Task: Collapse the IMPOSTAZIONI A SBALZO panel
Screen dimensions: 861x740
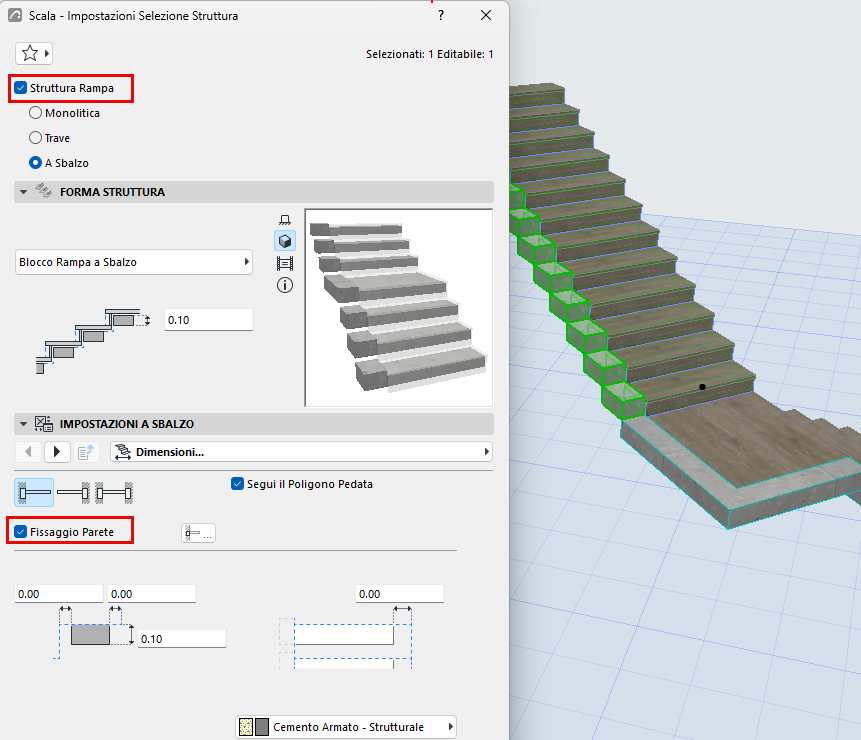Action: 24,424
